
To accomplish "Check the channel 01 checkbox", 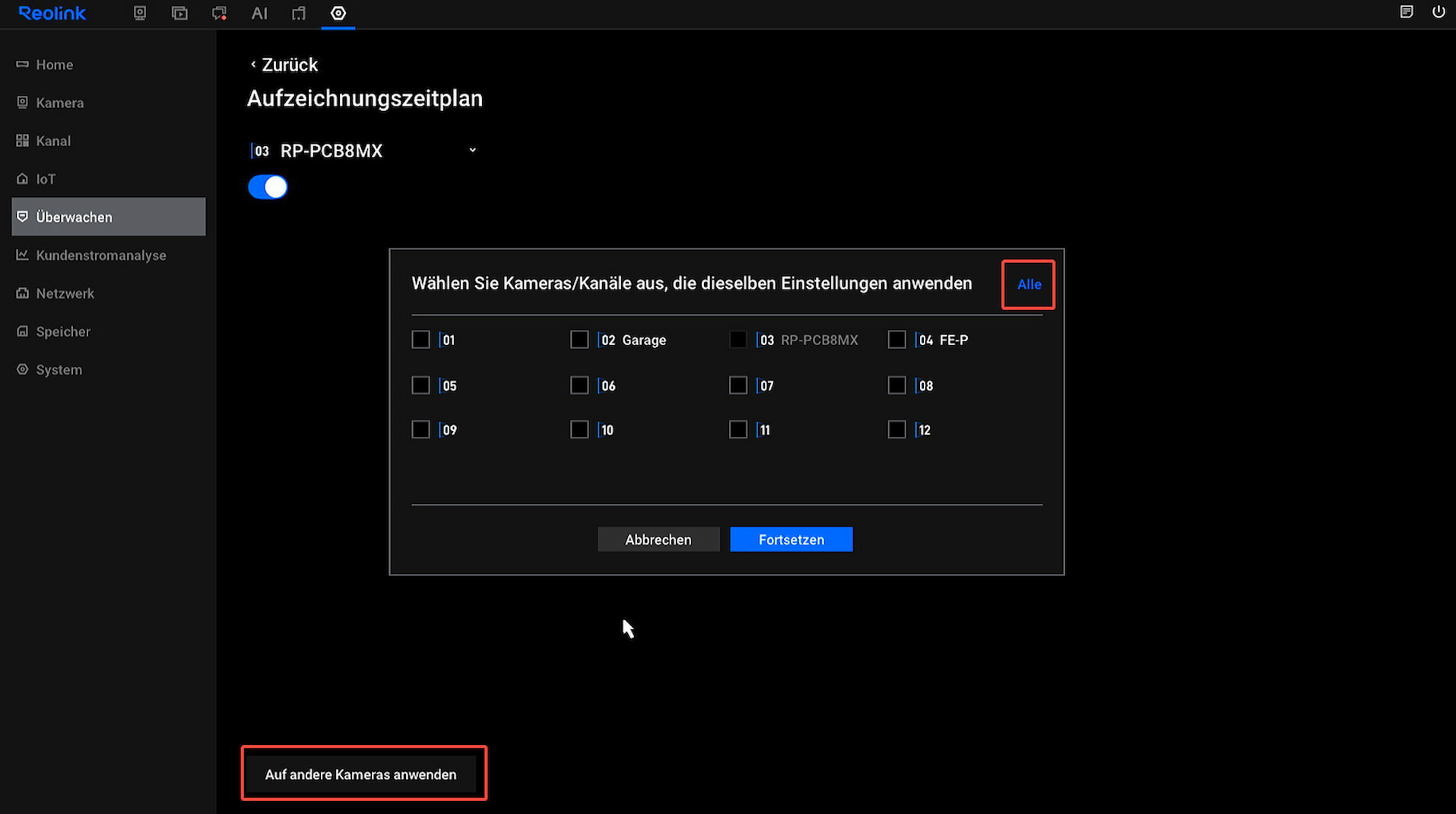I will 420,340.
